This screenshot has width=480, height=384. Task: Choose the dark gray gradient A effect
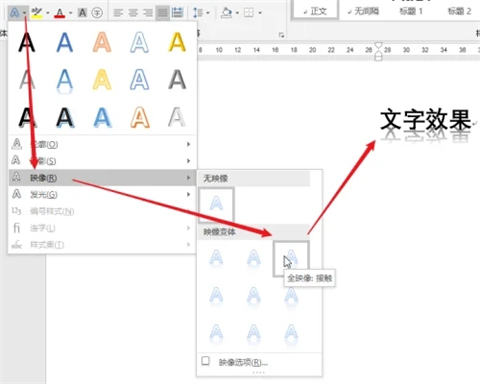(x=177, y=80)
